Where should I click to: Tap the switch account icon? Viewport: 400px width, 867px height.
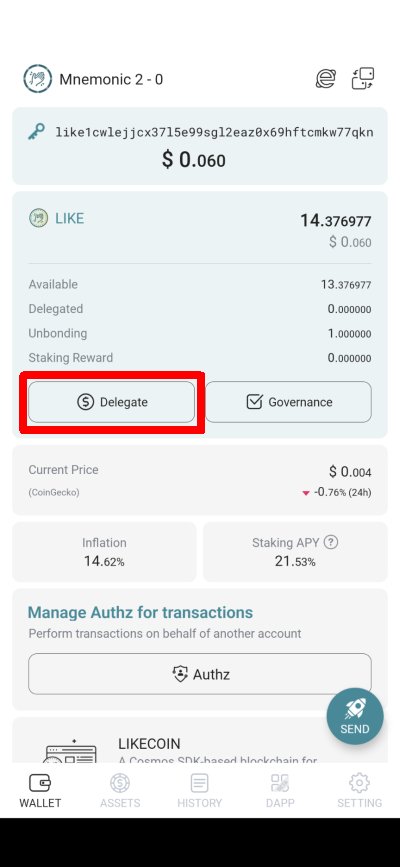point(363,79)
